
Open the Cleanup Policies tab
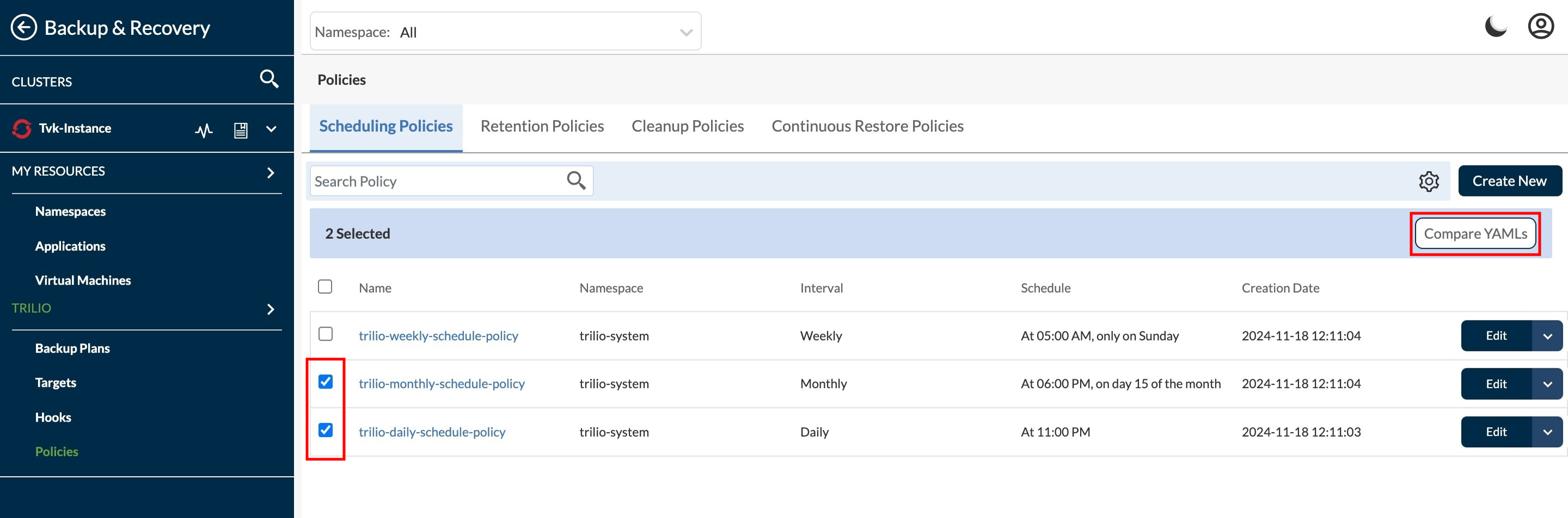[687, 126]
